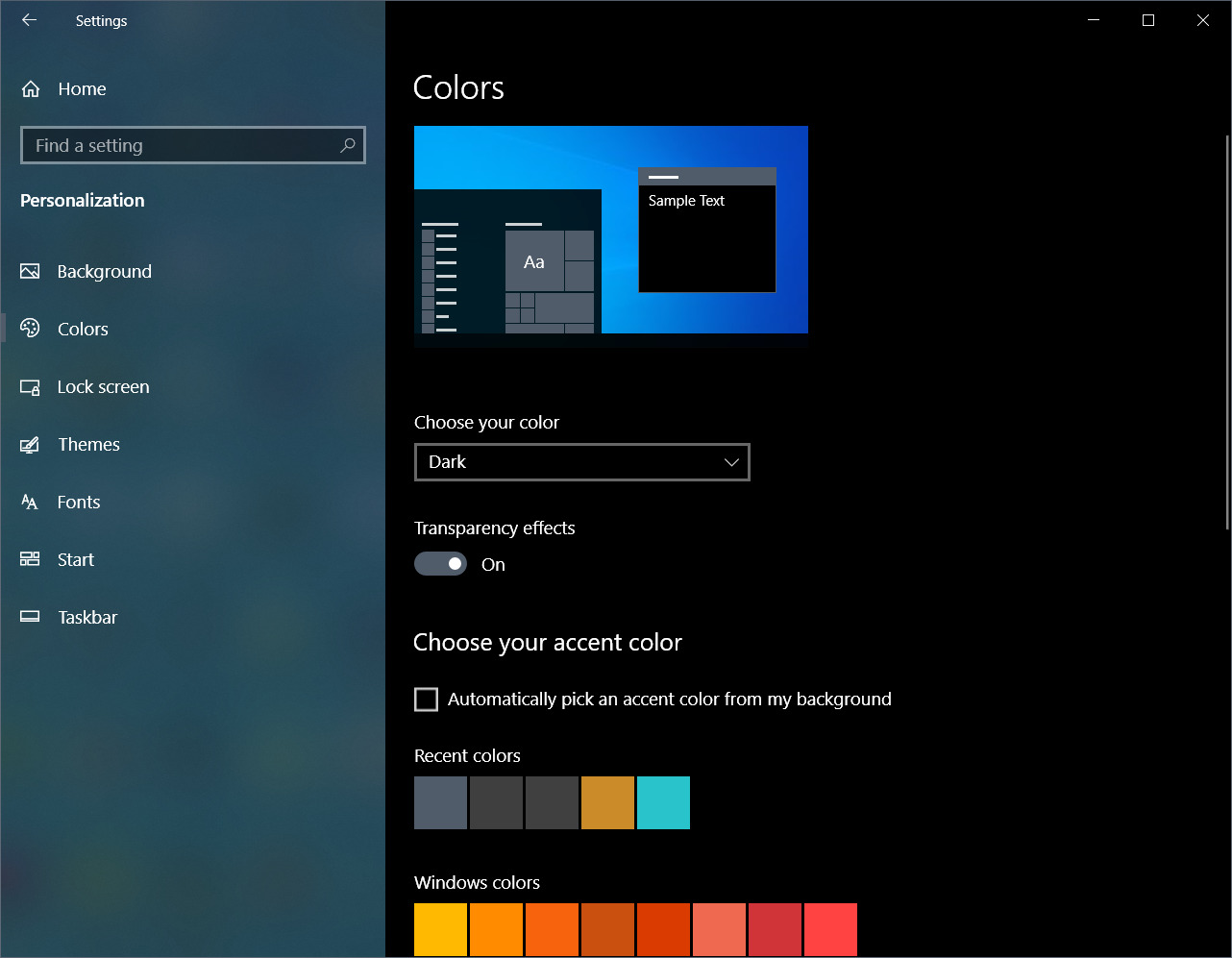This screenshot has width=1232, height=958.
Task: Click the color preview thumbnail
Action: [x=611, y=236]
